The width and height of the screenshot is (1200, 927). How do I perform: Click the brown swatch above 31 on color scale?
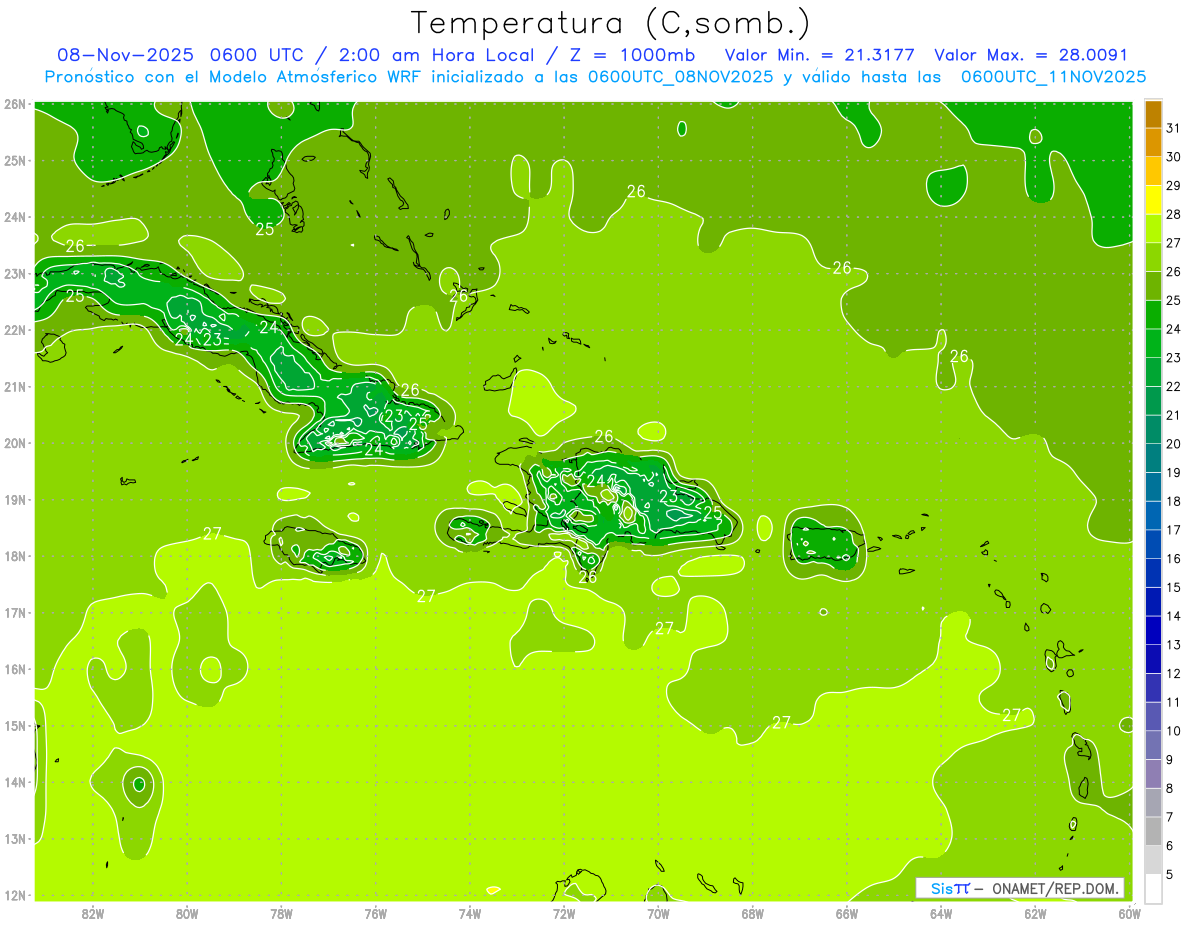1153,114
